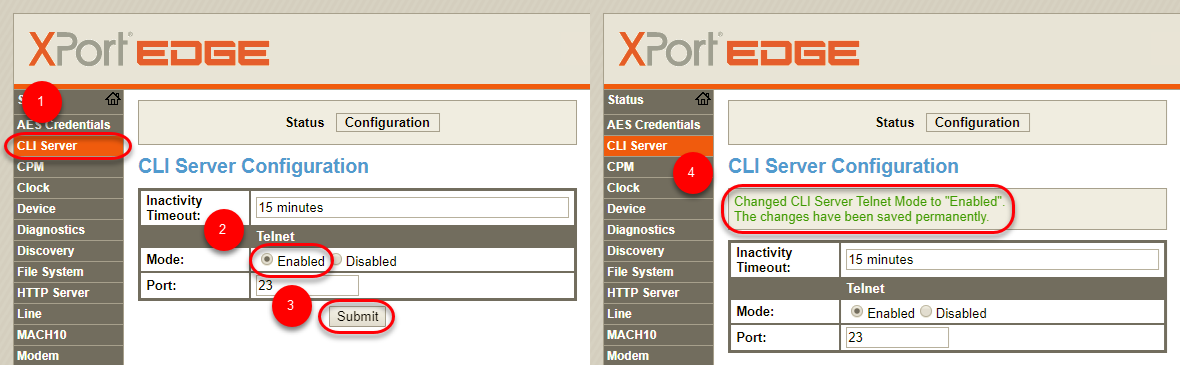
Task: Open Clock in left sidebar
Action: (x=68, y=187)
